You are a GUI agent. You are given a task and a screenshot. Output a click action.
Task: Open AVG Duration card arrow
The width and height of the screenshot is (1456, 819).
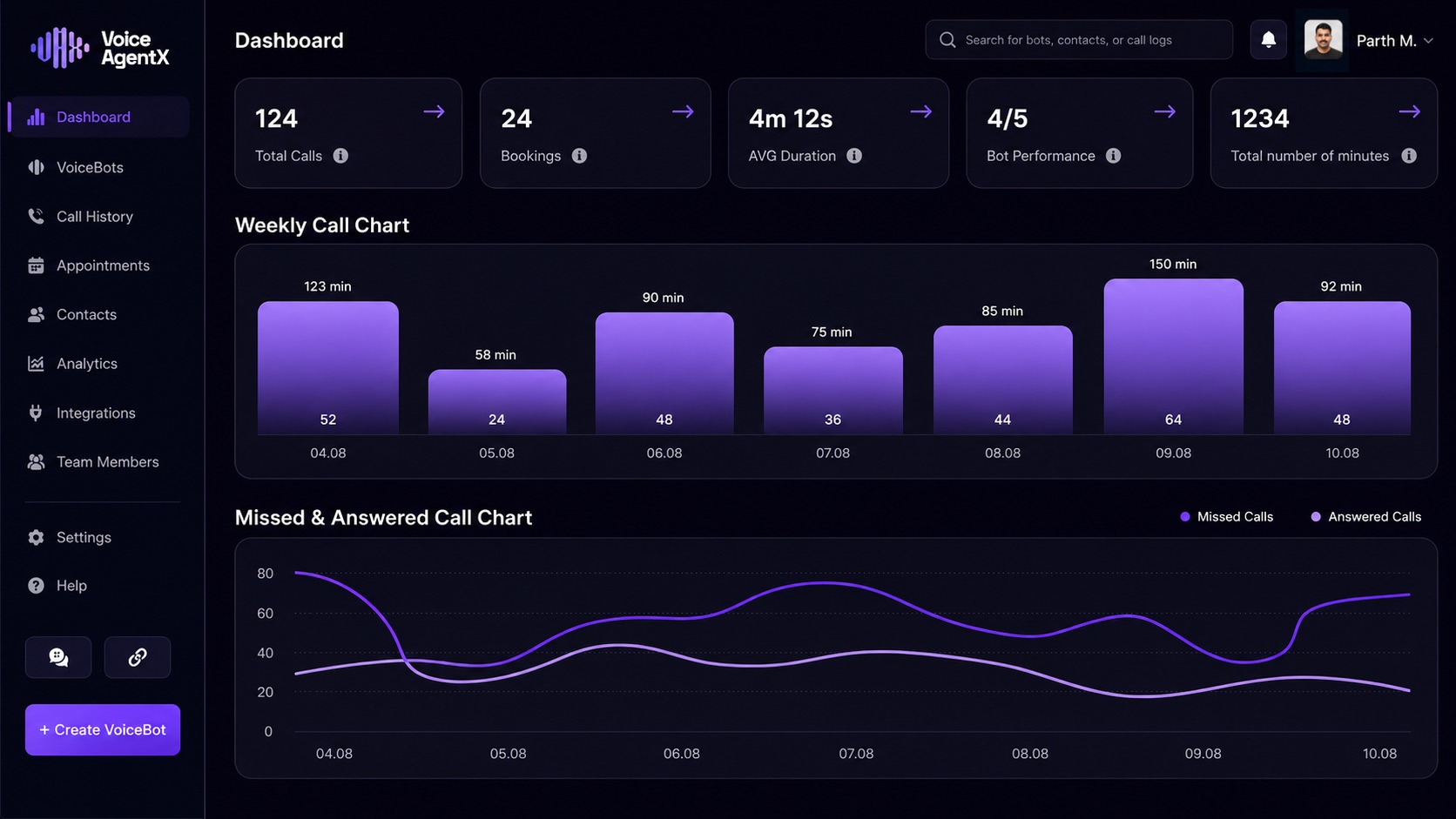[x=921, y=111]
